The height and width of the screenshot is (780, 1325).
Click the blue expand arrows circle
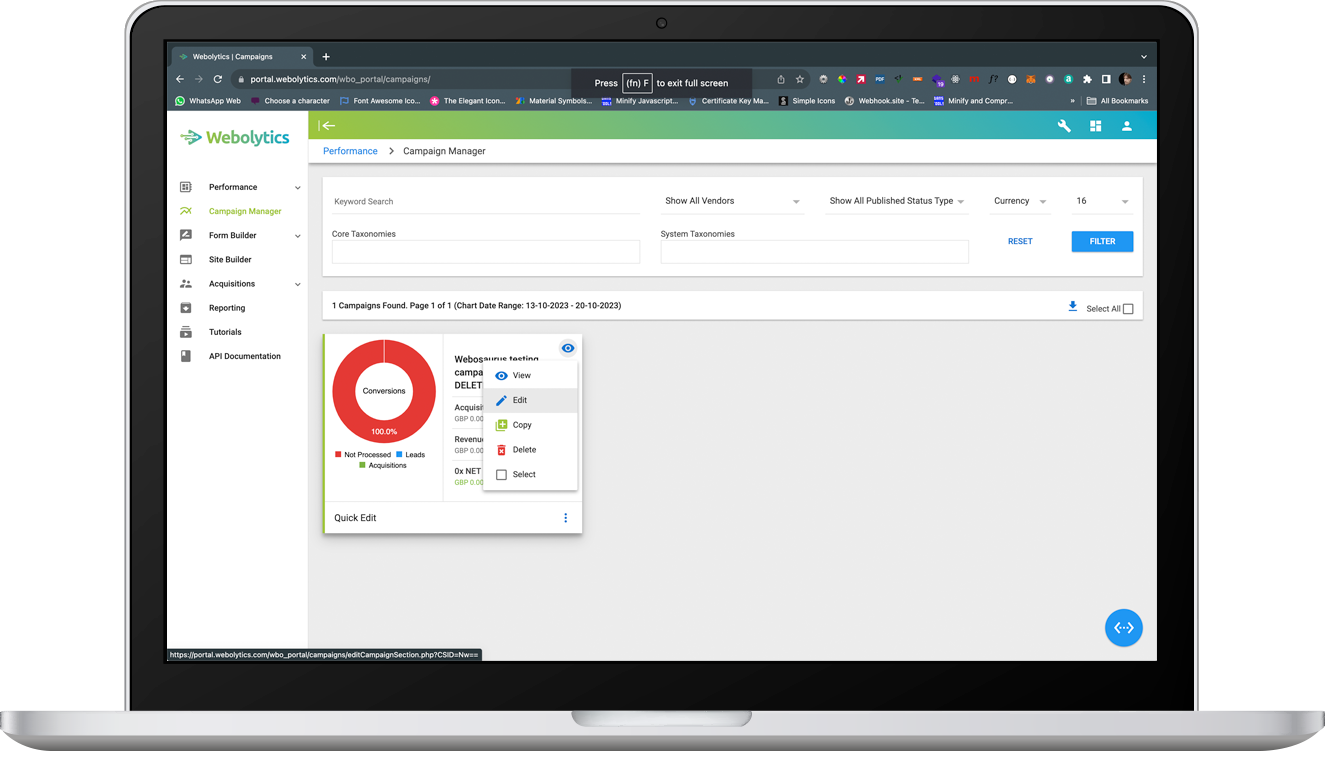pyautogui.click(x=1123, y=627)
